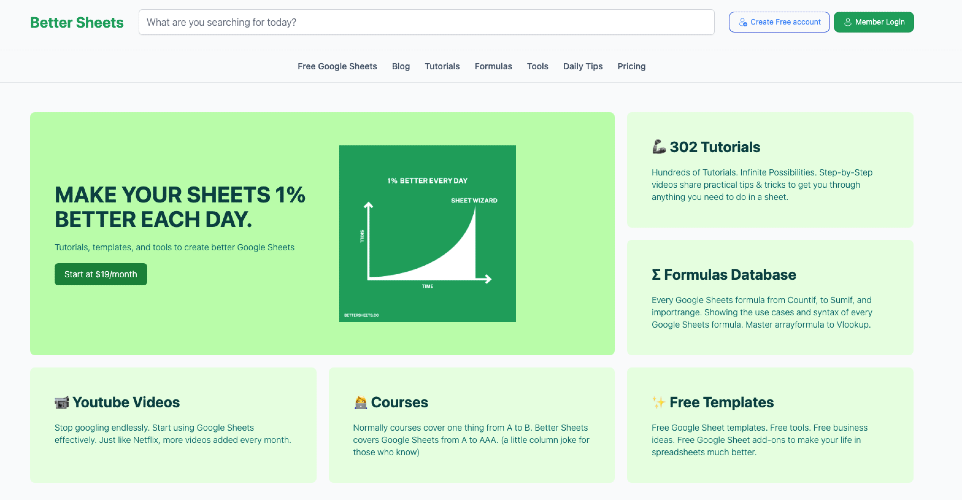Go to the Pricing page link

[631, 66]
